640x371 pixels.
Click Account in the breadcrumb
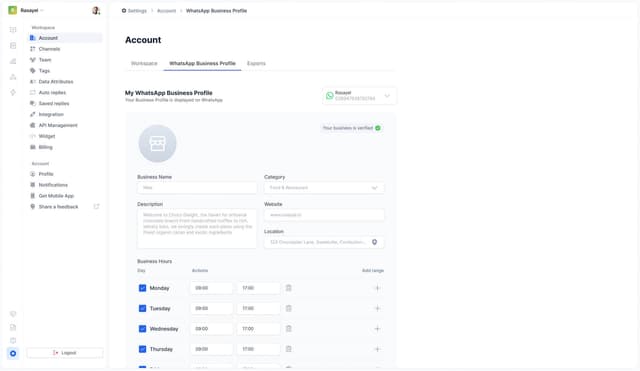[x=167, y=11]
